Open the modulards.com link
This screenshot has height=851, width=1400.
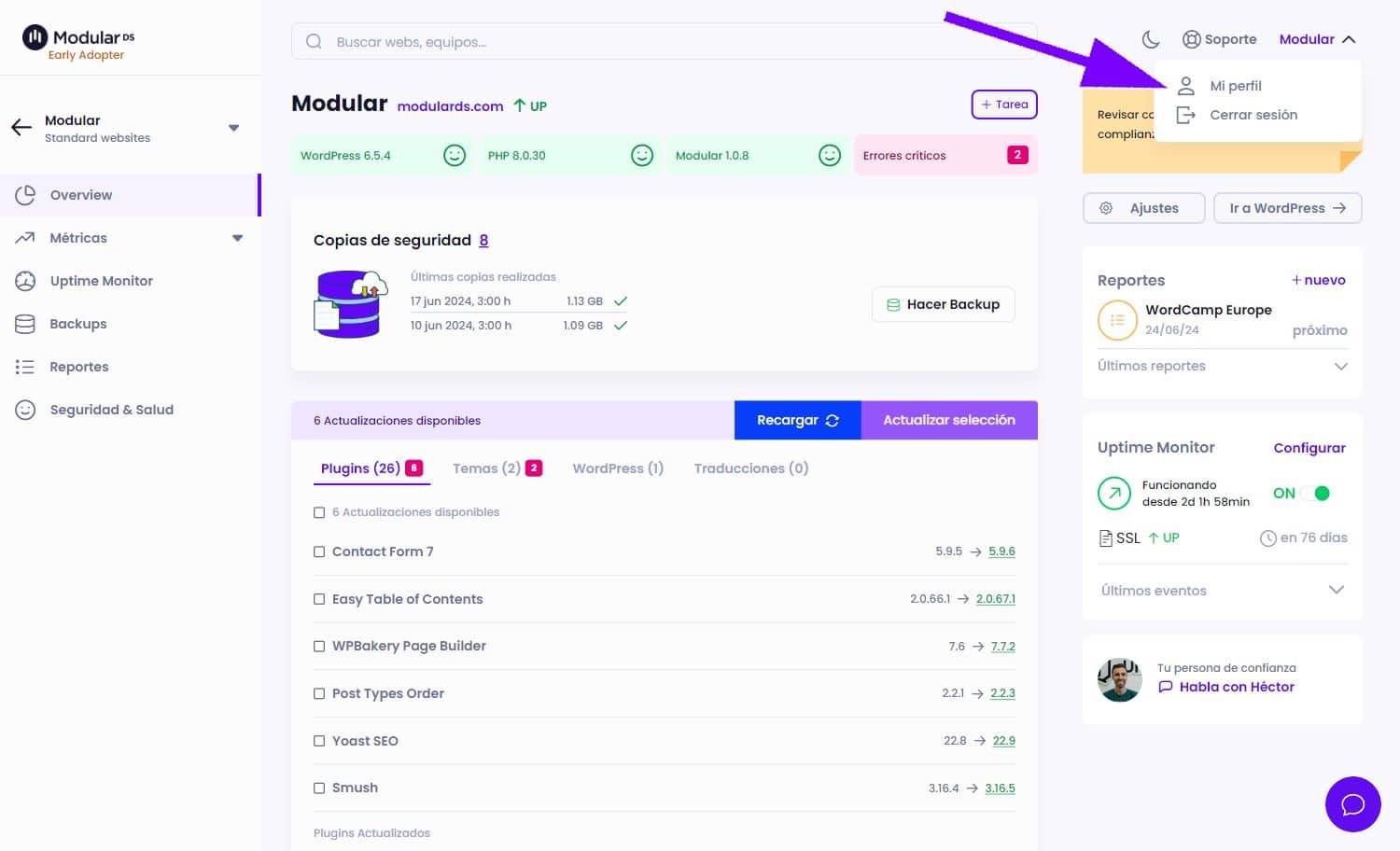[450, 106]
